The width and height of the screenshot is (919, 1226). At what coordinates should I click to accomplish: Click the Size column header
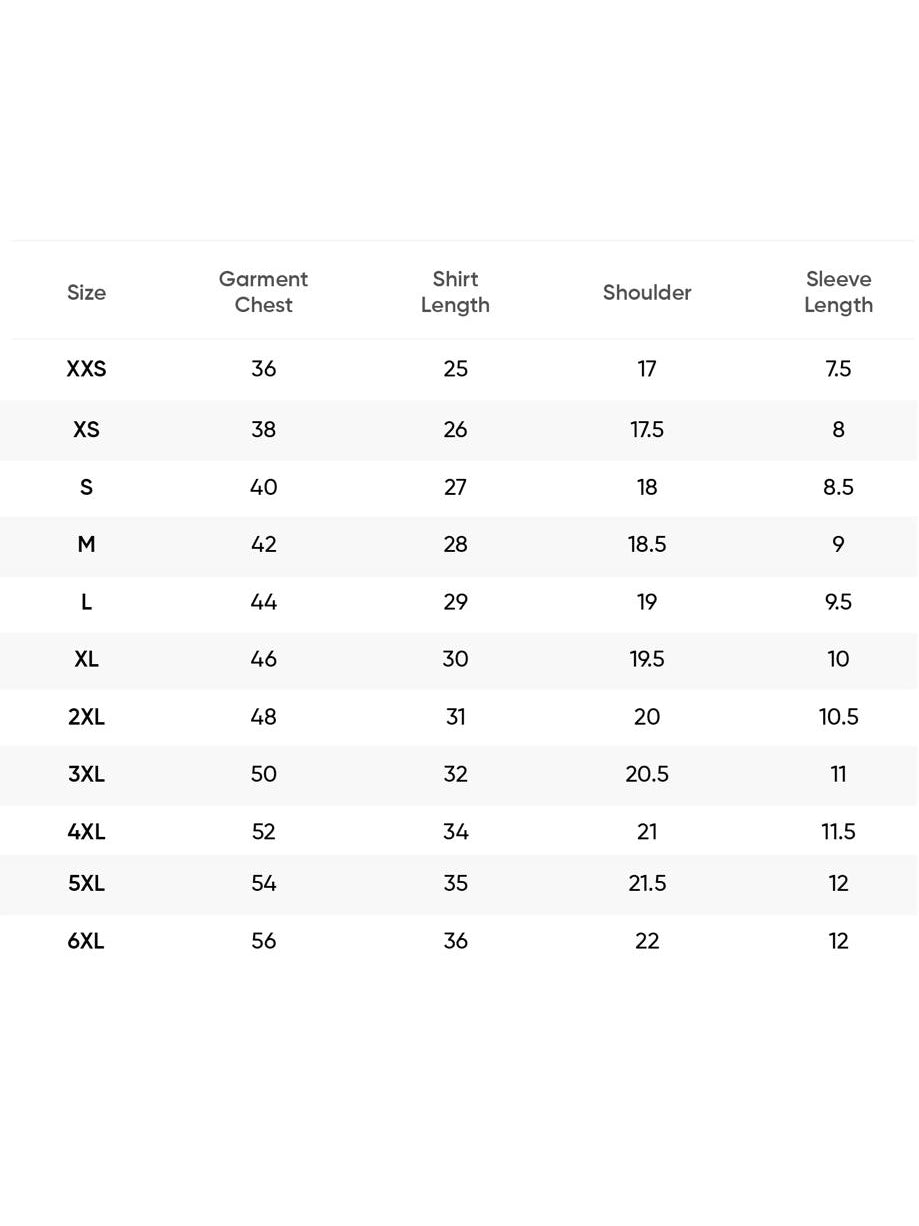click(86, 292)
